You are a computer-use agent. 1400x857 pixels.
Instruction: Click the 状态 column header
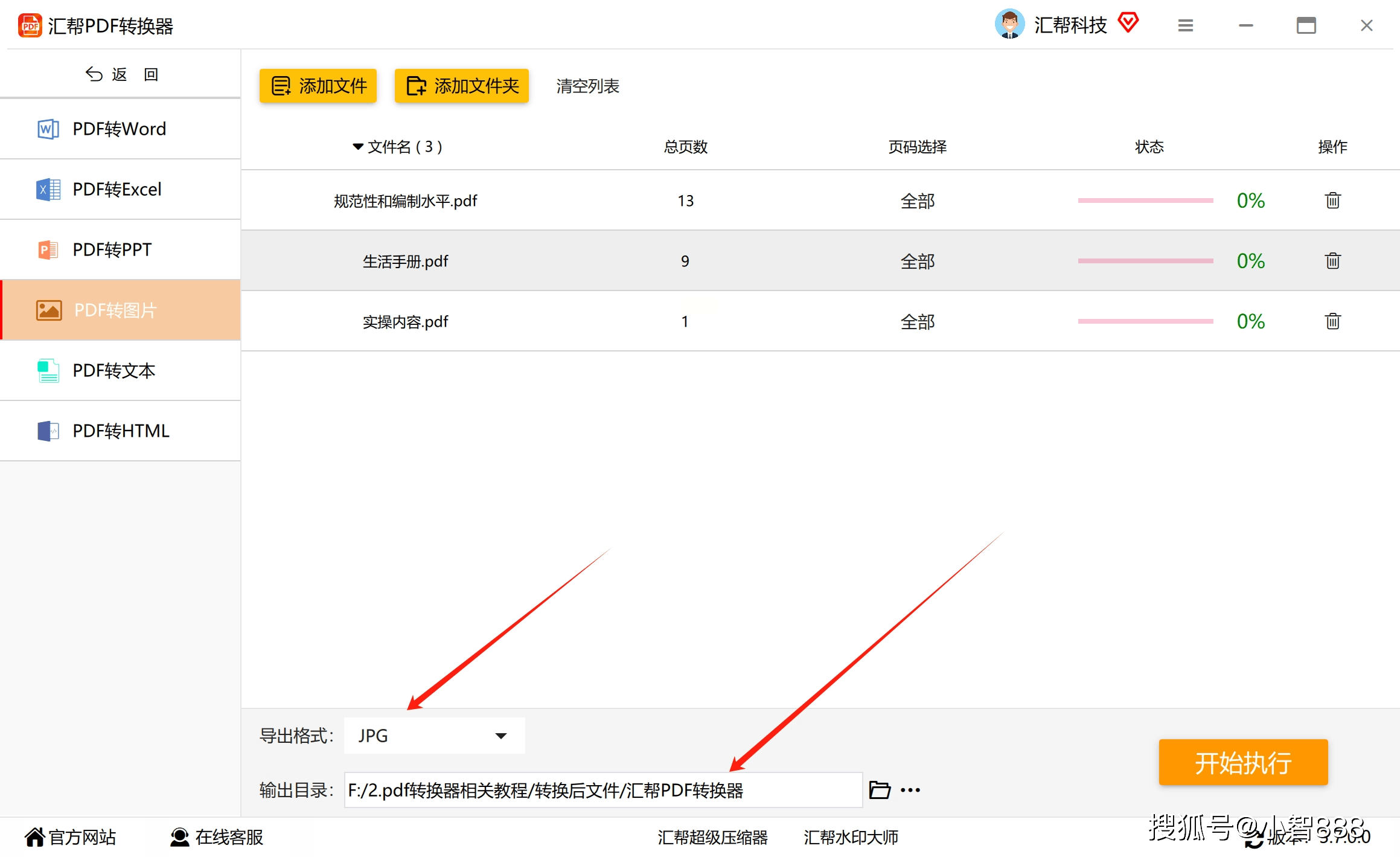pyautogui.click(x=1149, y=146)
